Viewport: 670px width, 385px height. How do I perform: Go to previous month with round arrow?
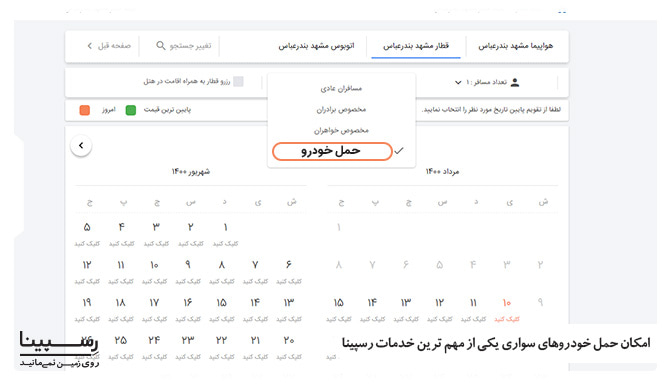click(81, 146)
